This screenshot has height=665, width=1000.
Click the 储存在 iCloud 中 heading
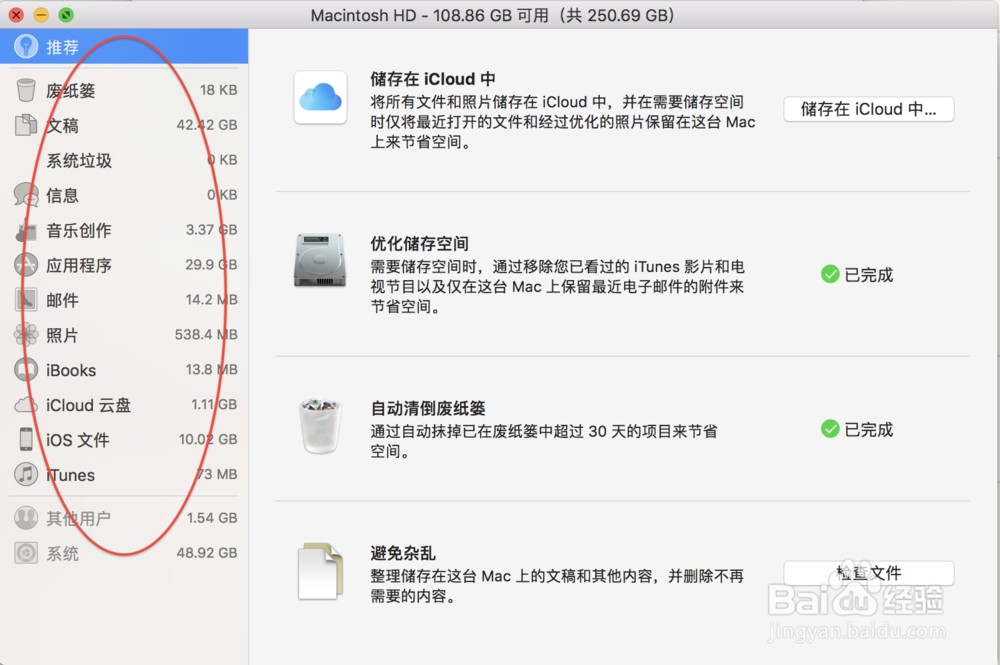(x=433, y=79)
